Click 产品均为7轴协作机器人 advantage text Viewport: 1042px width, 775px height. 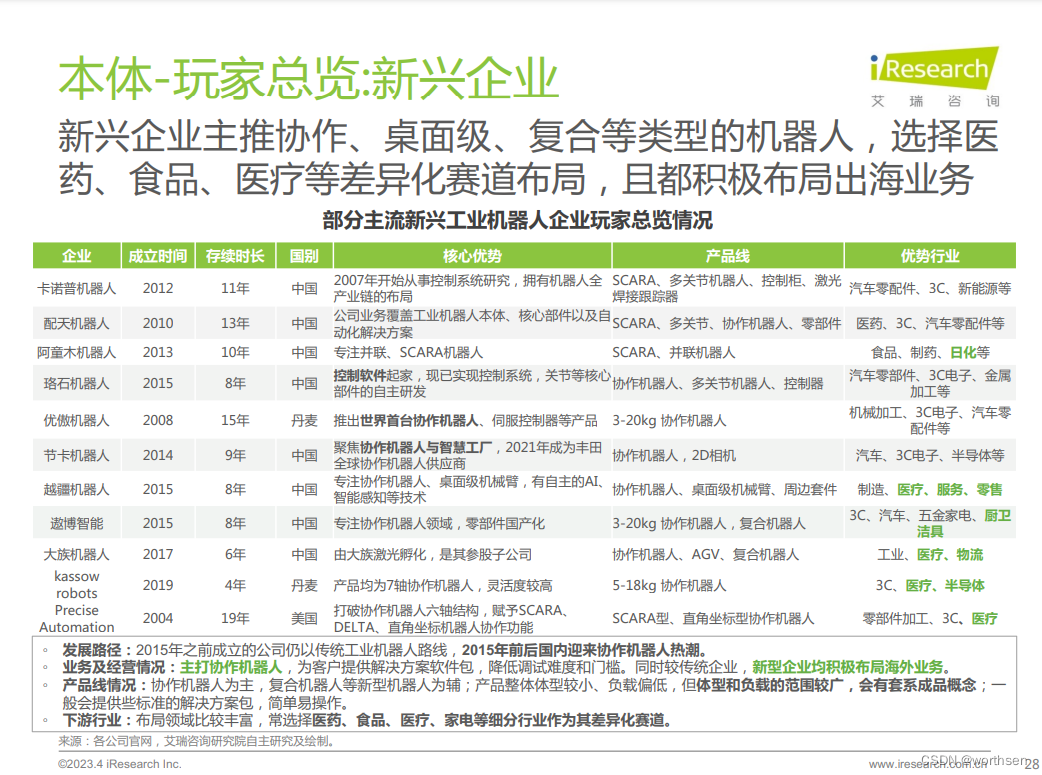click(443, 586)
